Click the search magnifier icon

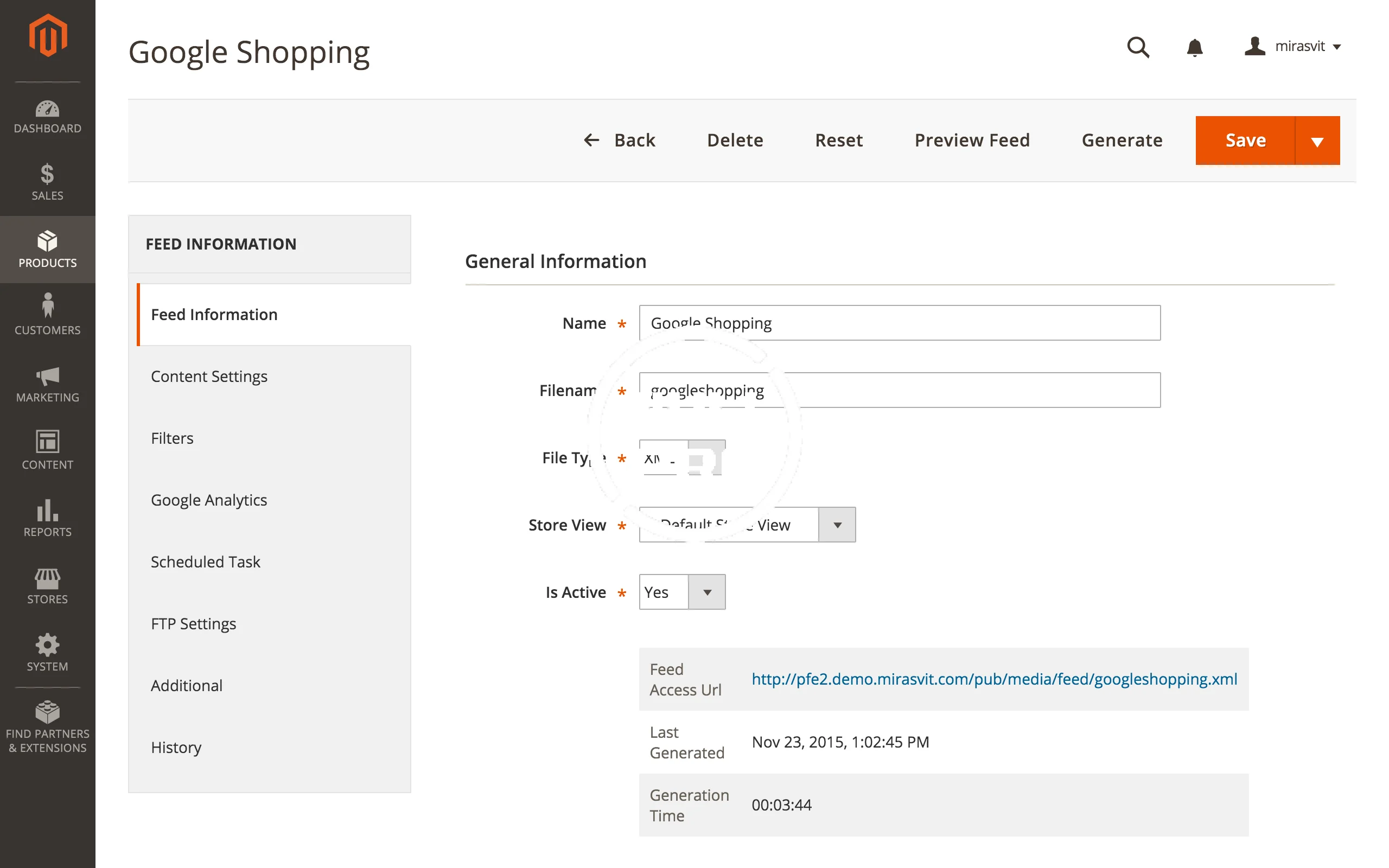(1138, 47)
